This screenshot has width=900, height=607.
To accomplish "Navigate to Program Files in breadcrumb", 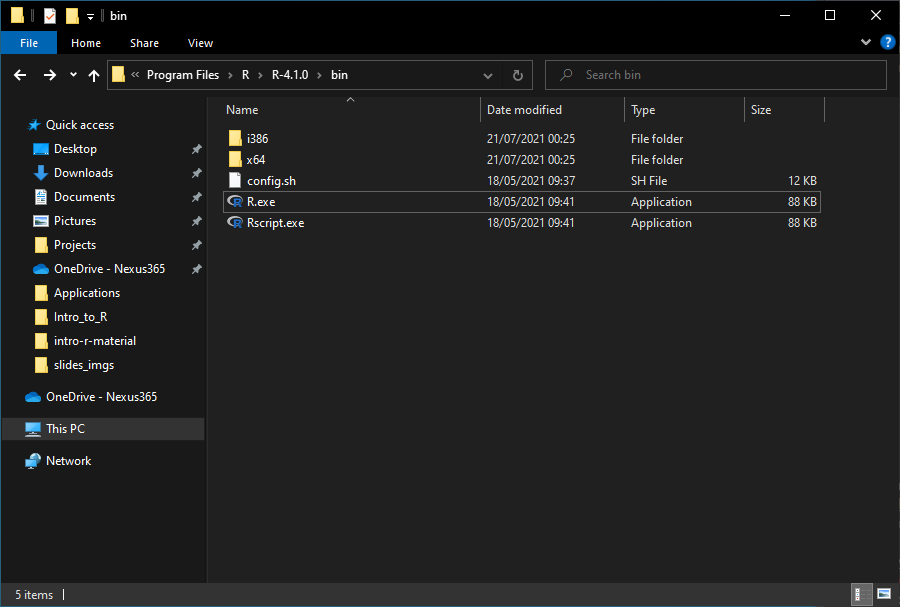I will point(183,75).
